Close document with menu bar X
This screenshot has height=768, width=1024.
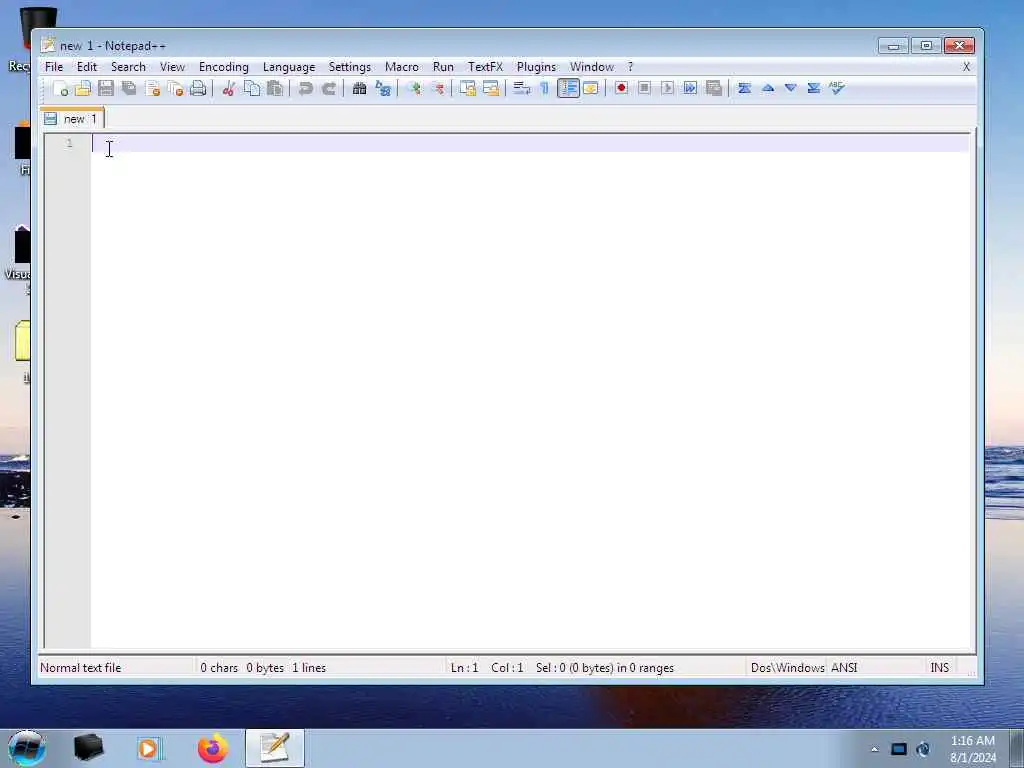tap(967, 67)
